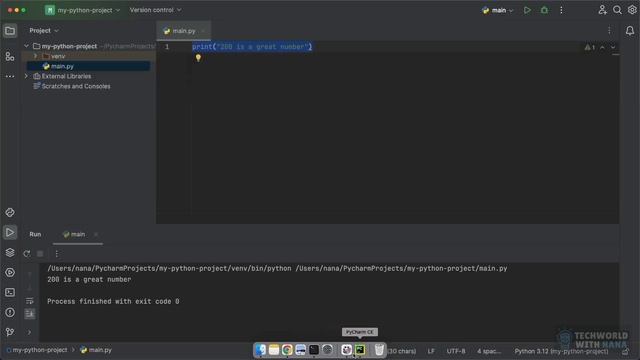Image resolution: width=640 pixels, height=360 pixels.
Task: Run 'main' with the green play button
Action: coord(527,10)
